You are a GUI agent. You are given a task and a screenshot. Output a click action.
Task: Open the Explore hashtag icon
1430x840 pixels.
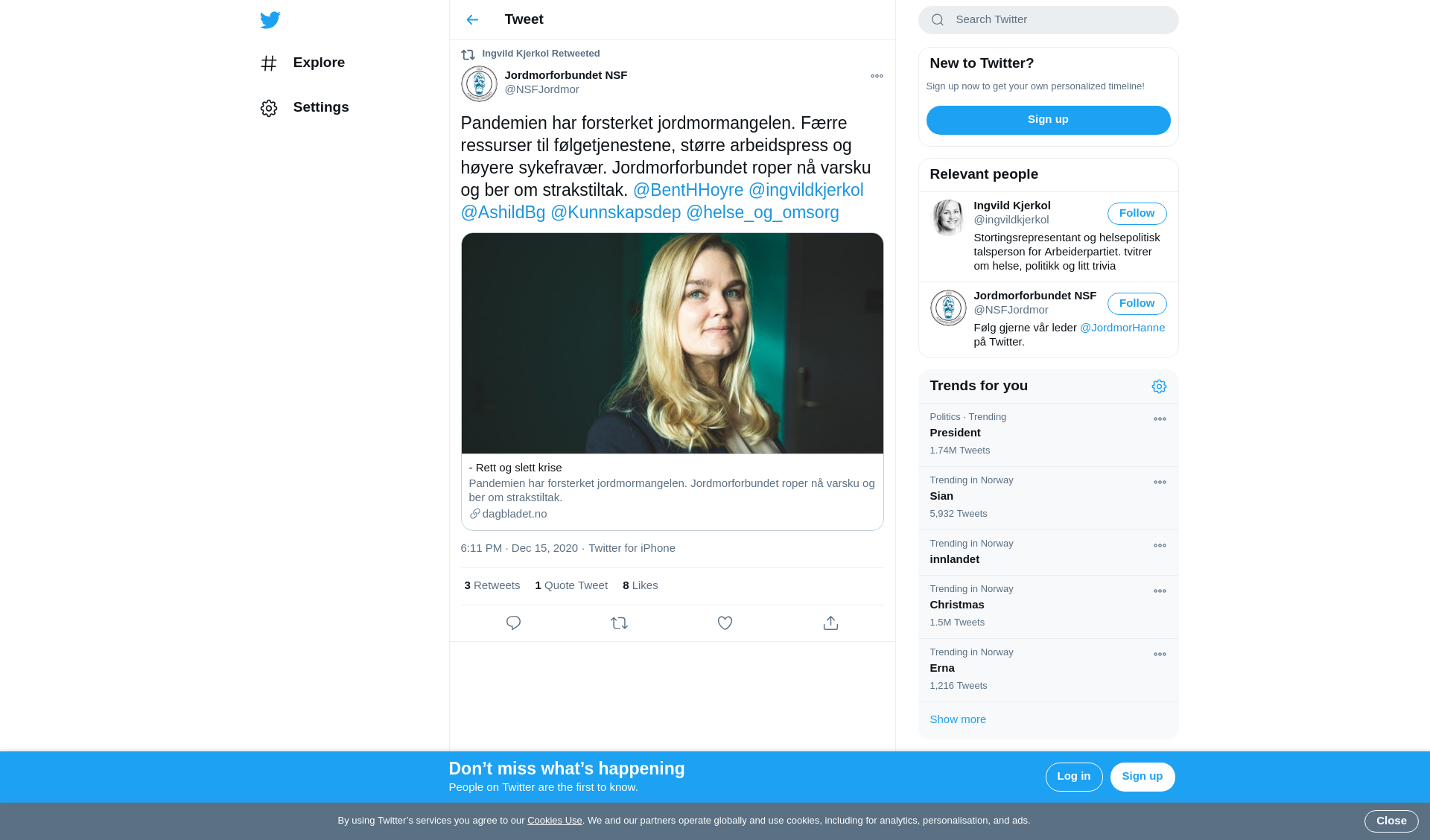tap(269, 63)
